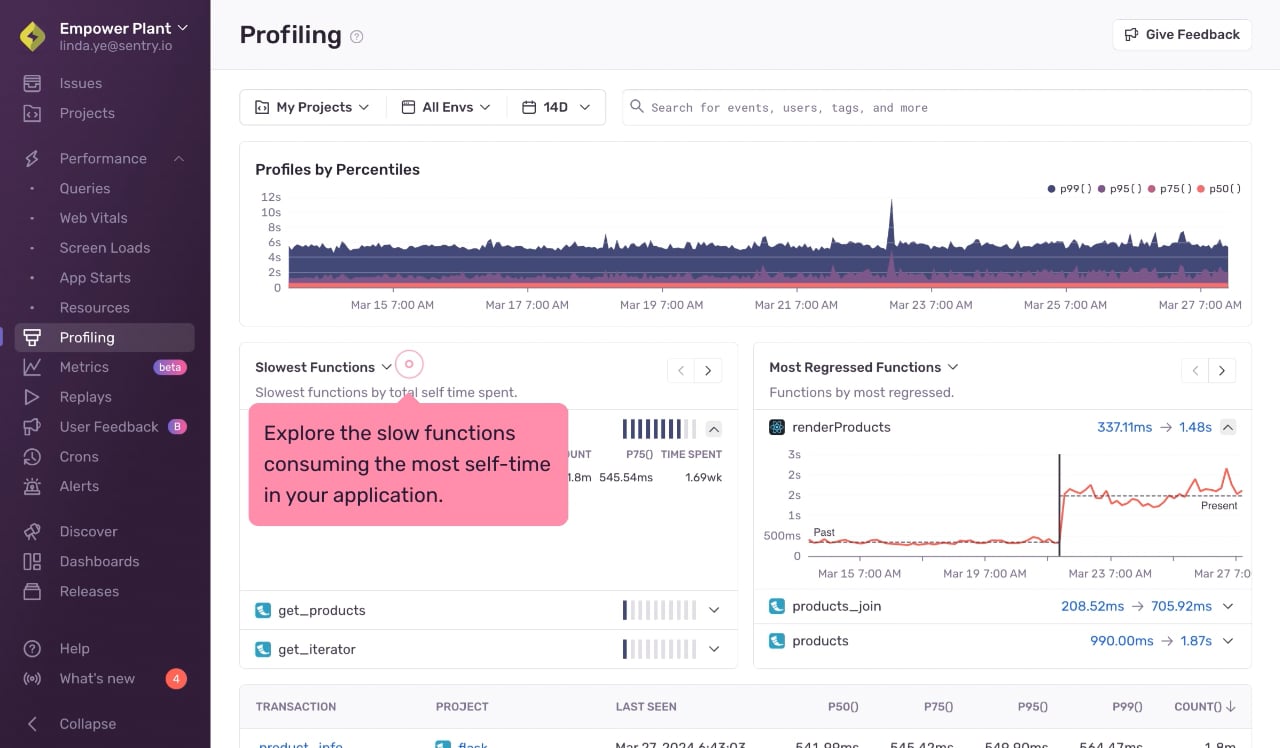Open the Dashboards grid icon
The width and height of the screenshot is (1280, 748).
[x=33, y=562]
